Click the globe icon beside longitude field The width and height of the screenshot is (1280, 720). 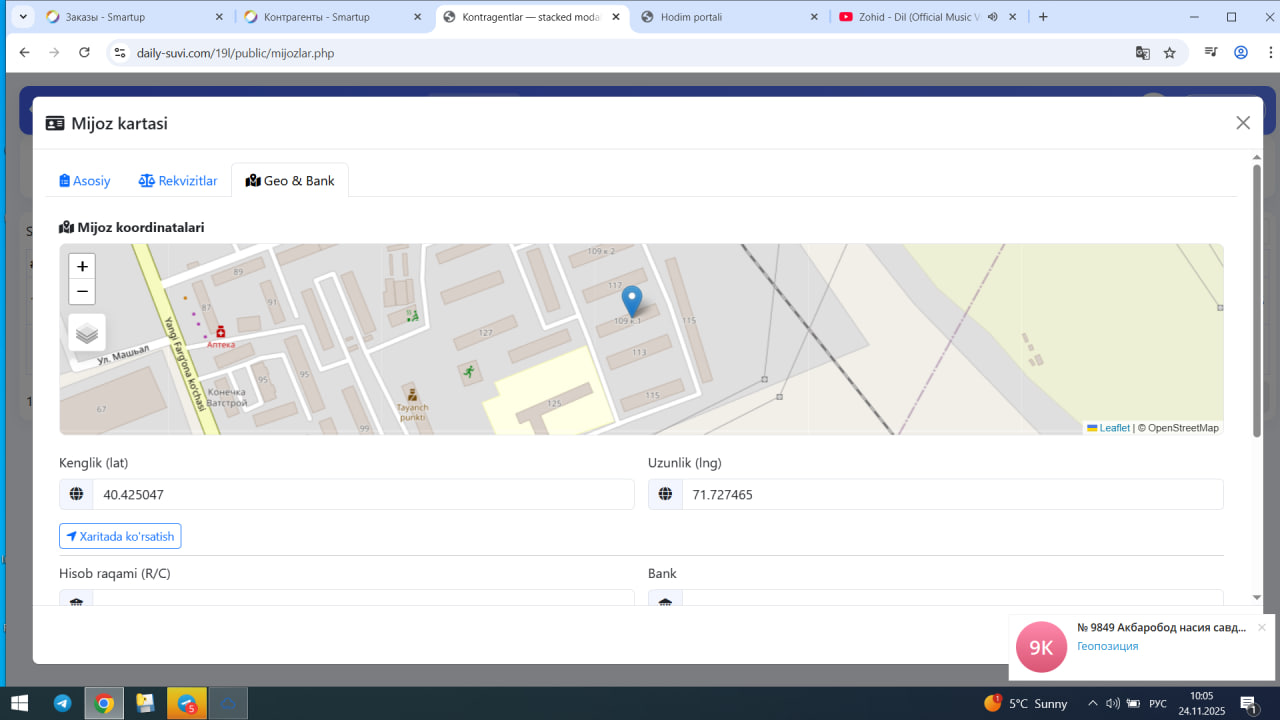665,494
